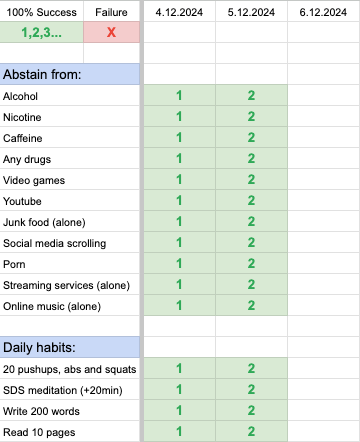This screenshot has width=360, height=442.
Task: Click the empty Youtube cell for 6.12.2024
Action: [x=323, y=201]
